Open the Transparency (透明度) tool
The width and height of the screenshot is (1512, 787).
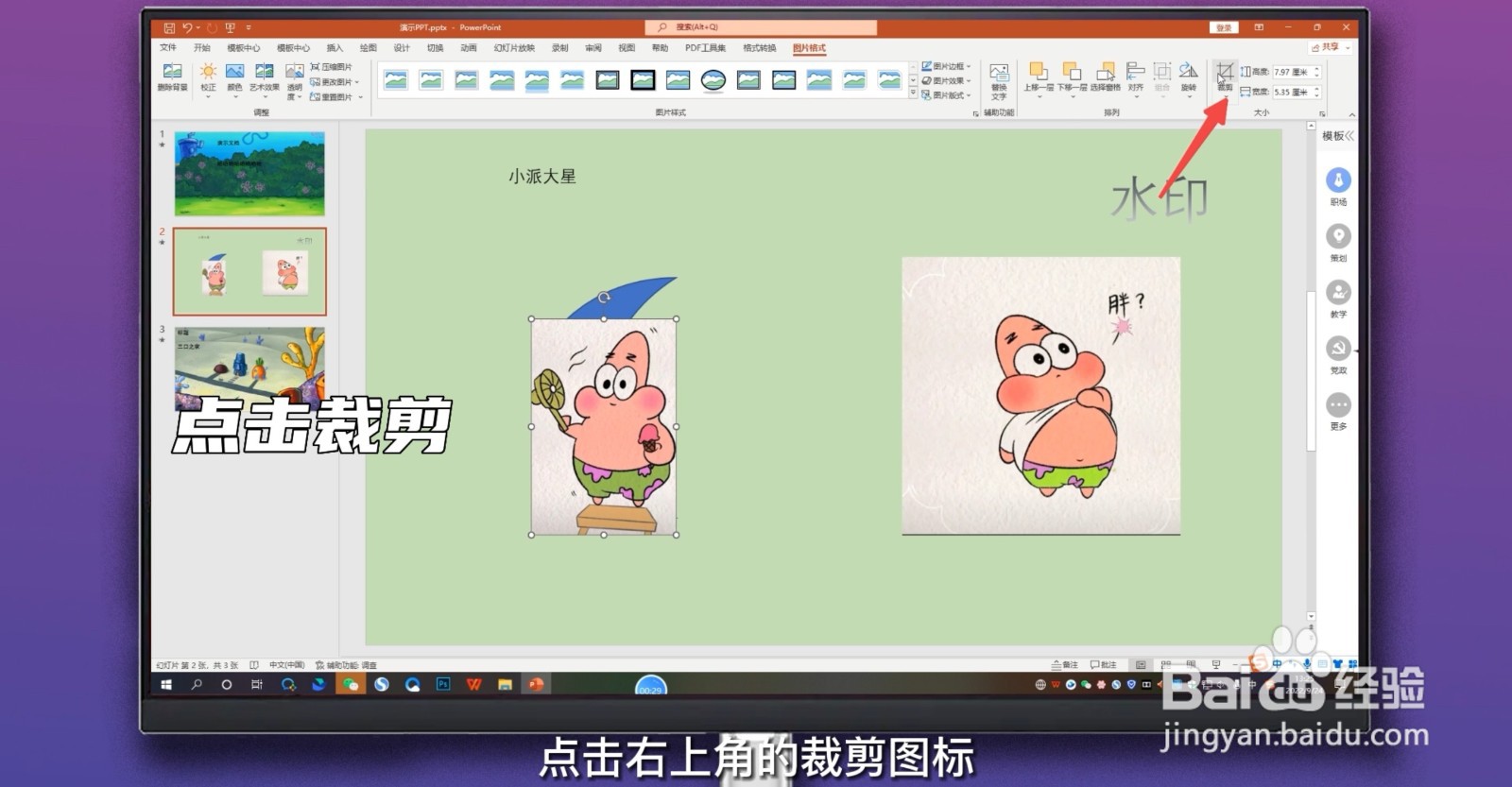point(295,81)
